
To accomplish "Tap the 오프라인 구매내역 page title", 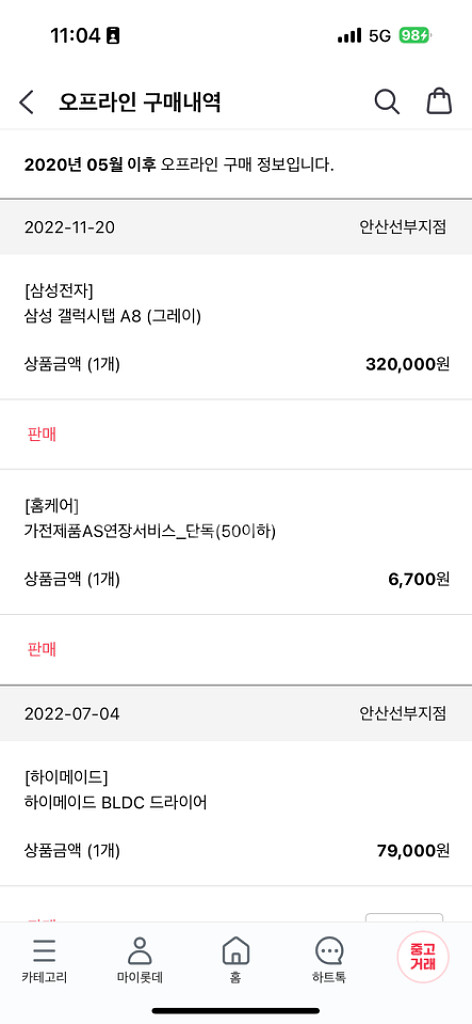I will (x=140, y=103).
